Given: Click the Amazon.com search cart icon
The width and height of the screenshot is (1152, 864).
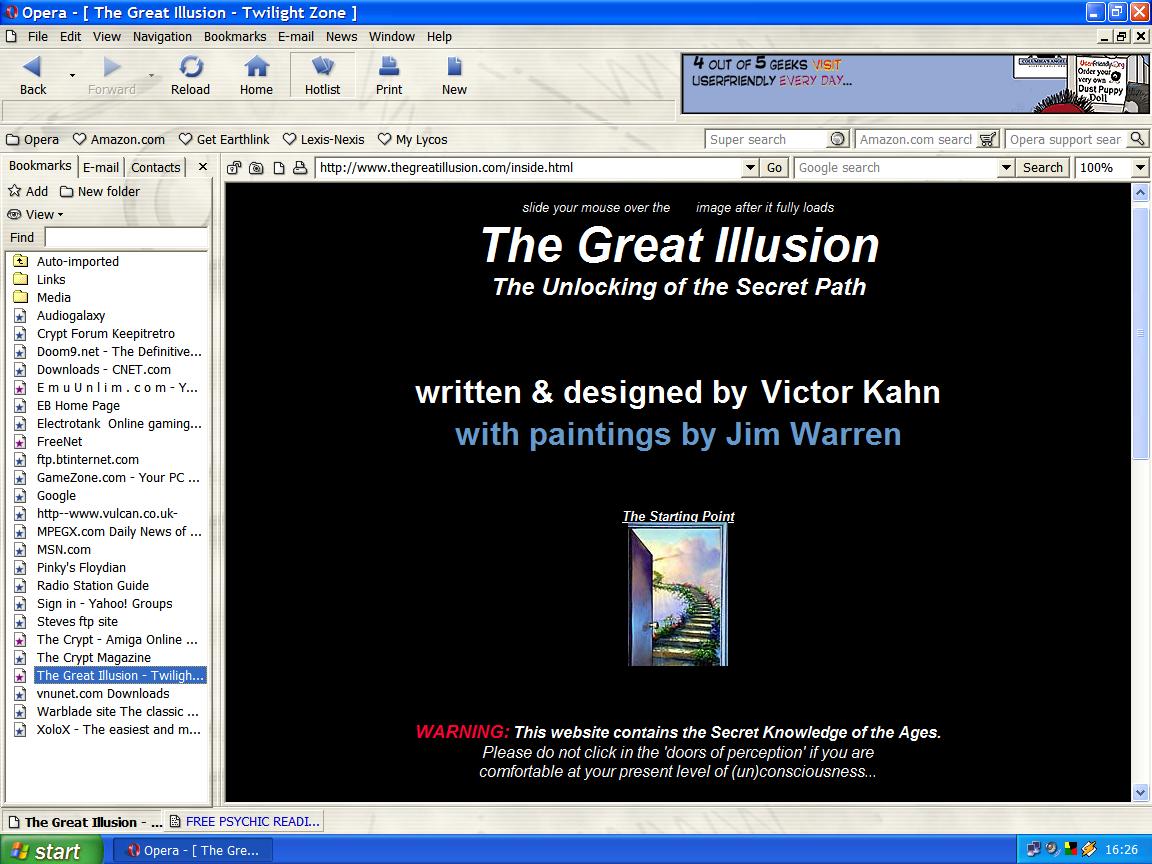Looking at the screenshot, I should click(x=988, y=140).
